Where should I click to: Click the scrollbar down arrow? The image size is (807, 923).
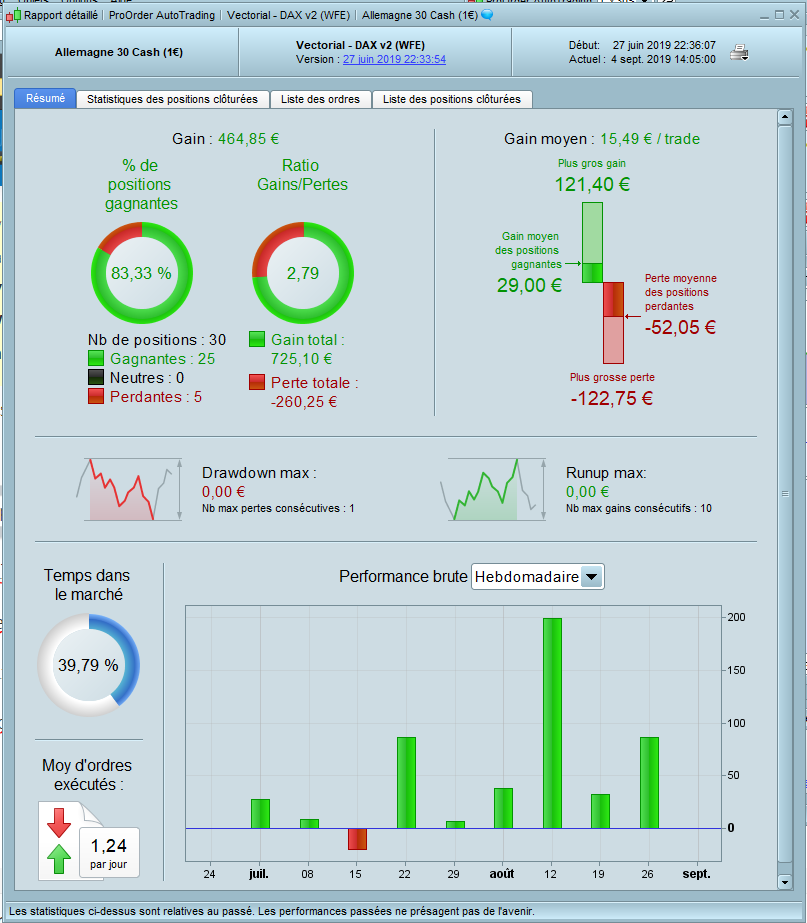click(x=785, y=882)
